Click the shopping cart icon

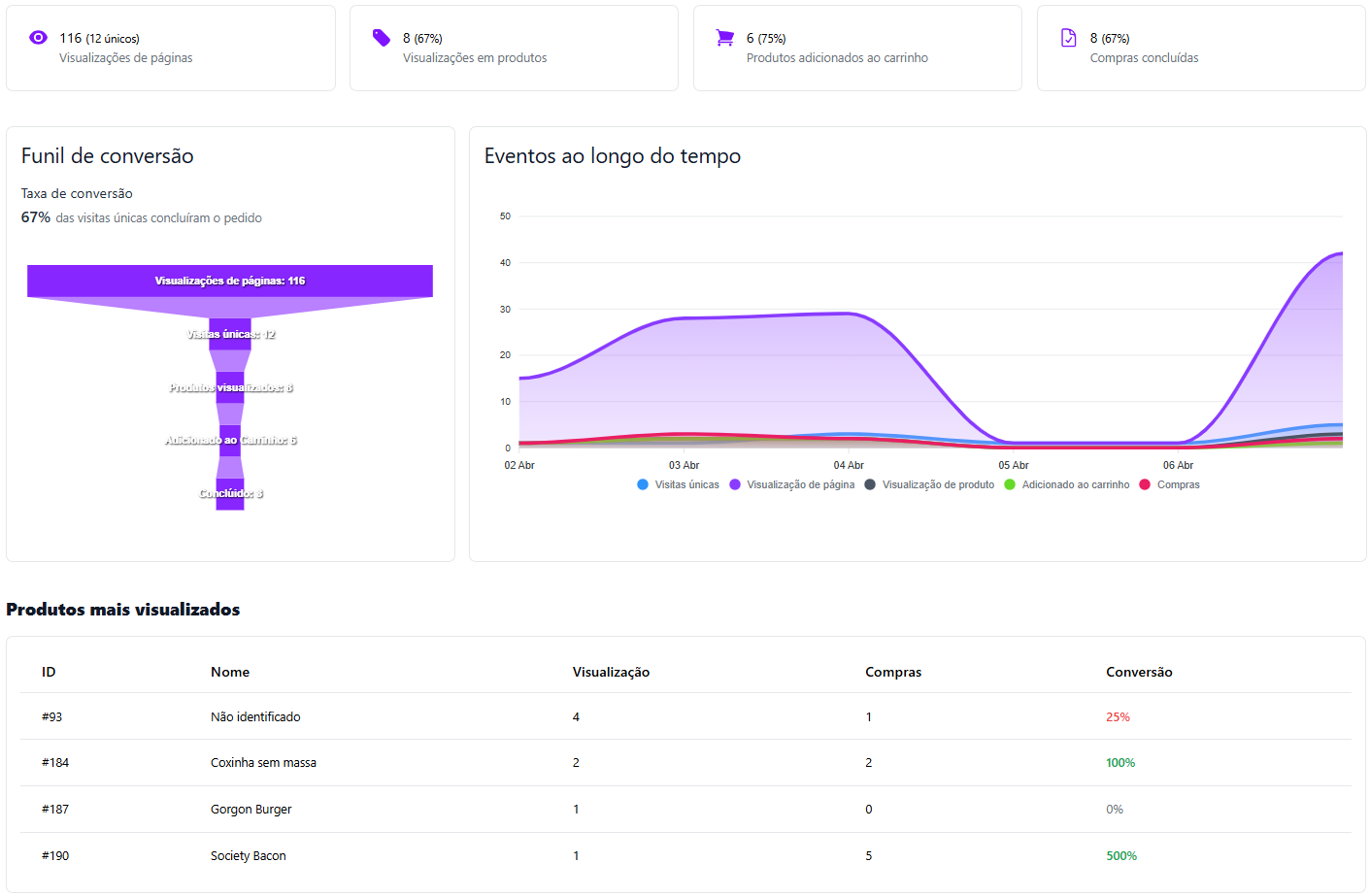click(724, 38)
